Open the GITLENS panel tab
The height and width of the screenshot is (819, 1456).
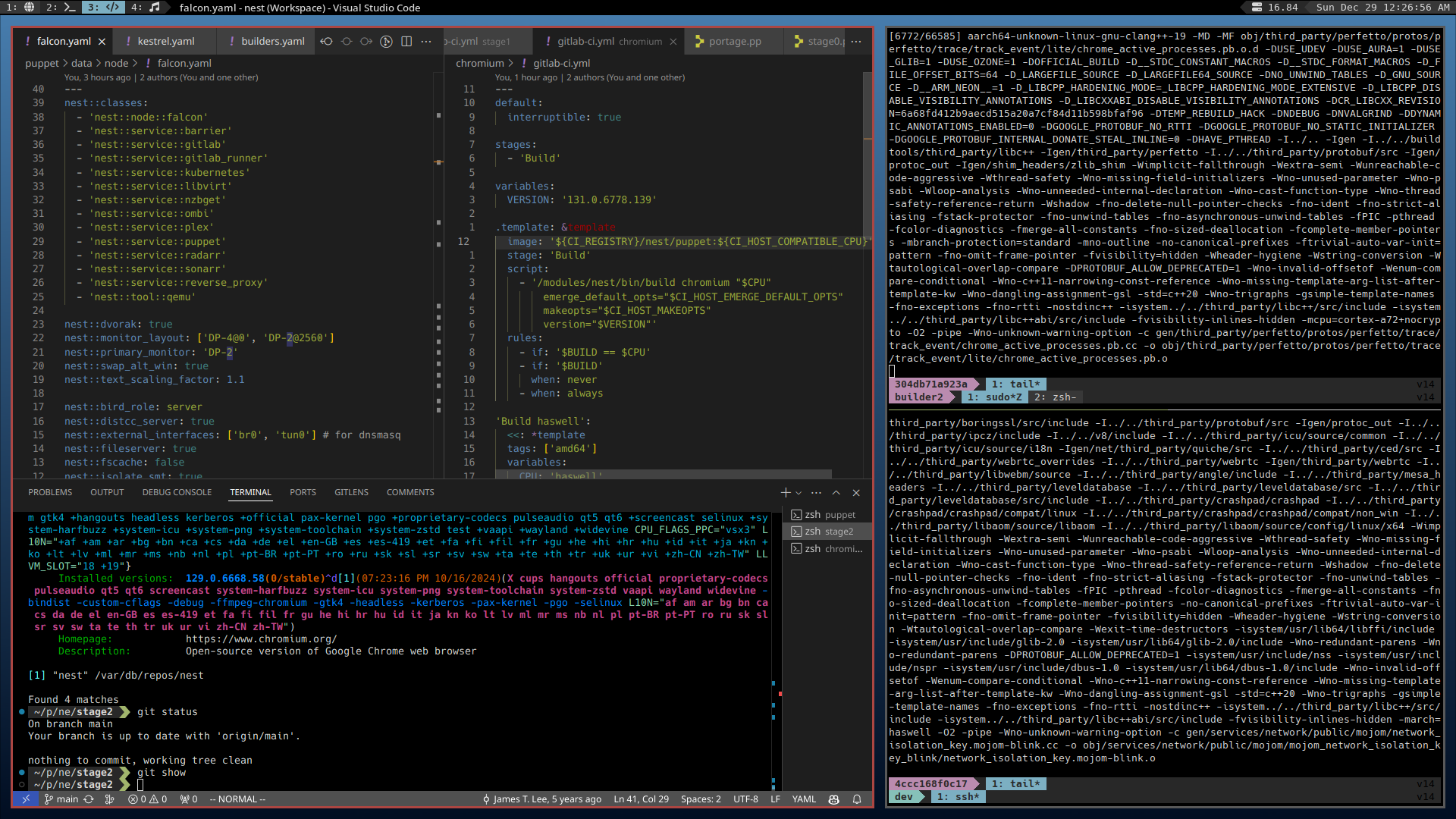pos(351,493)
